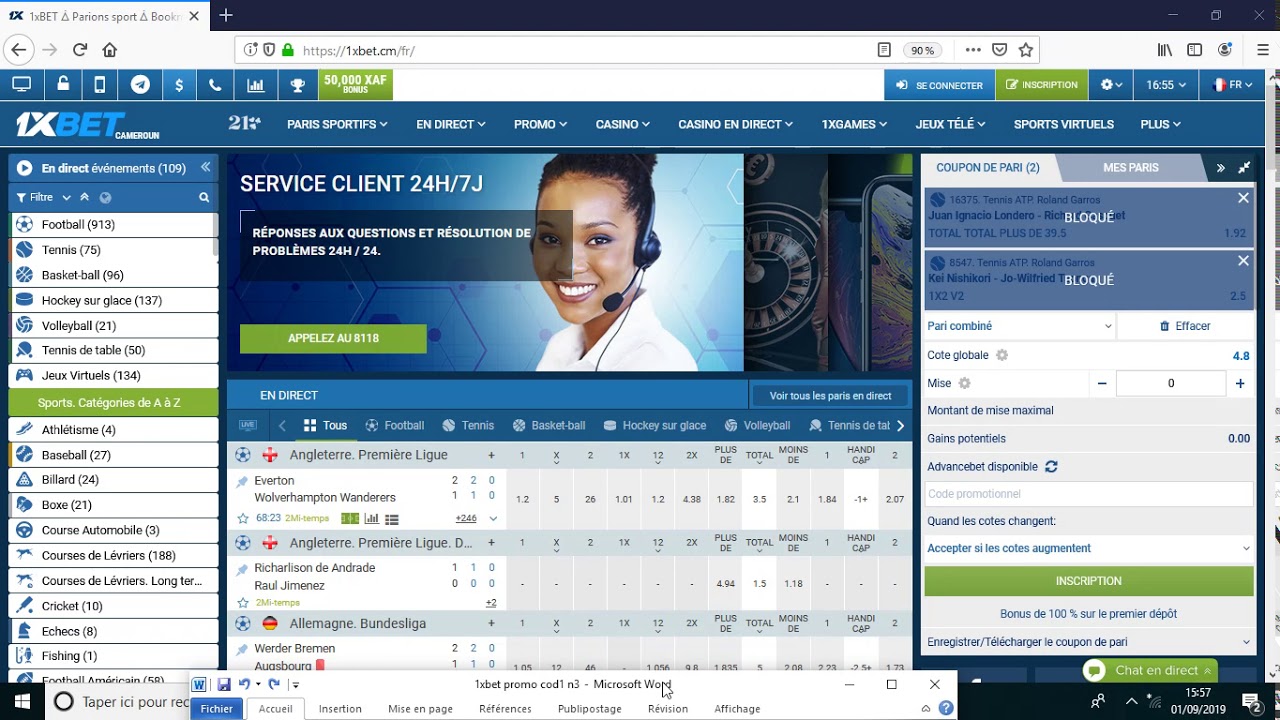Remove Londero bet from coupon

click(1243, 198)
